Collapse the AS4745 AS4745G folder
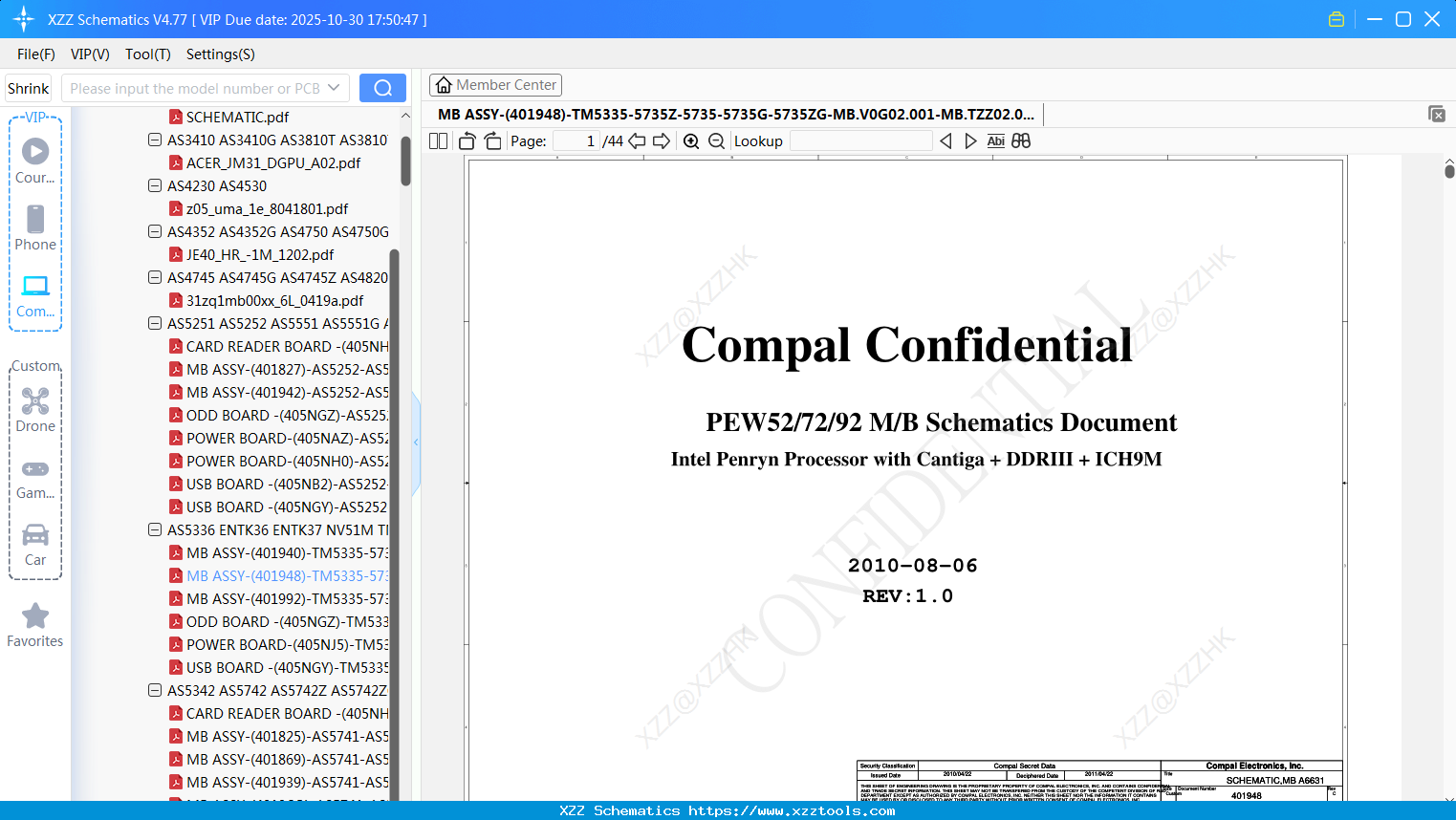This screenshot has width=1456, height=820. [155, 277]
